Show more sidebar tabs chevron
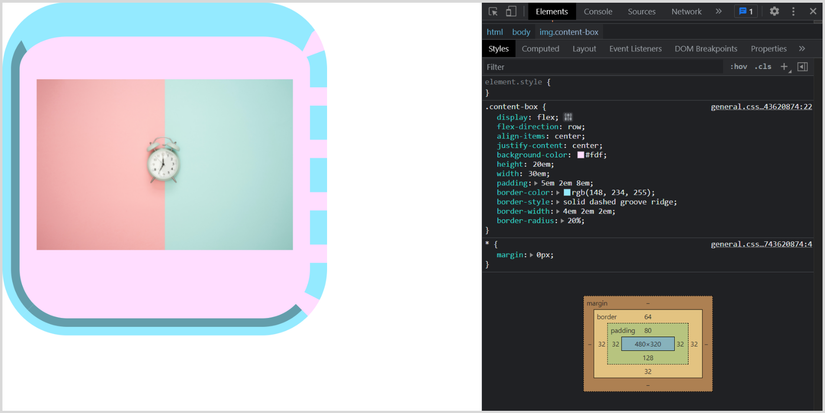 coord(802,48)
